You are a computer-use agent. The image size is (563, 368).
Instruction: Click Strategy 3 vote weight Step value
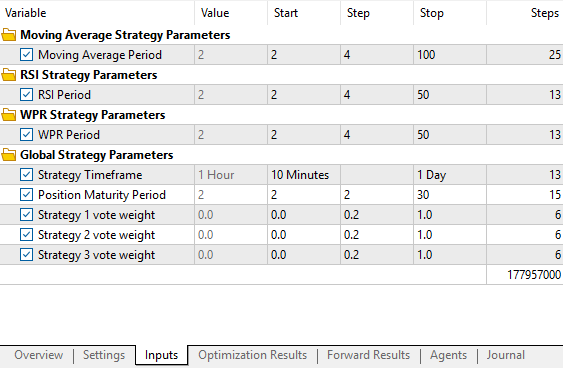[377, 255]
